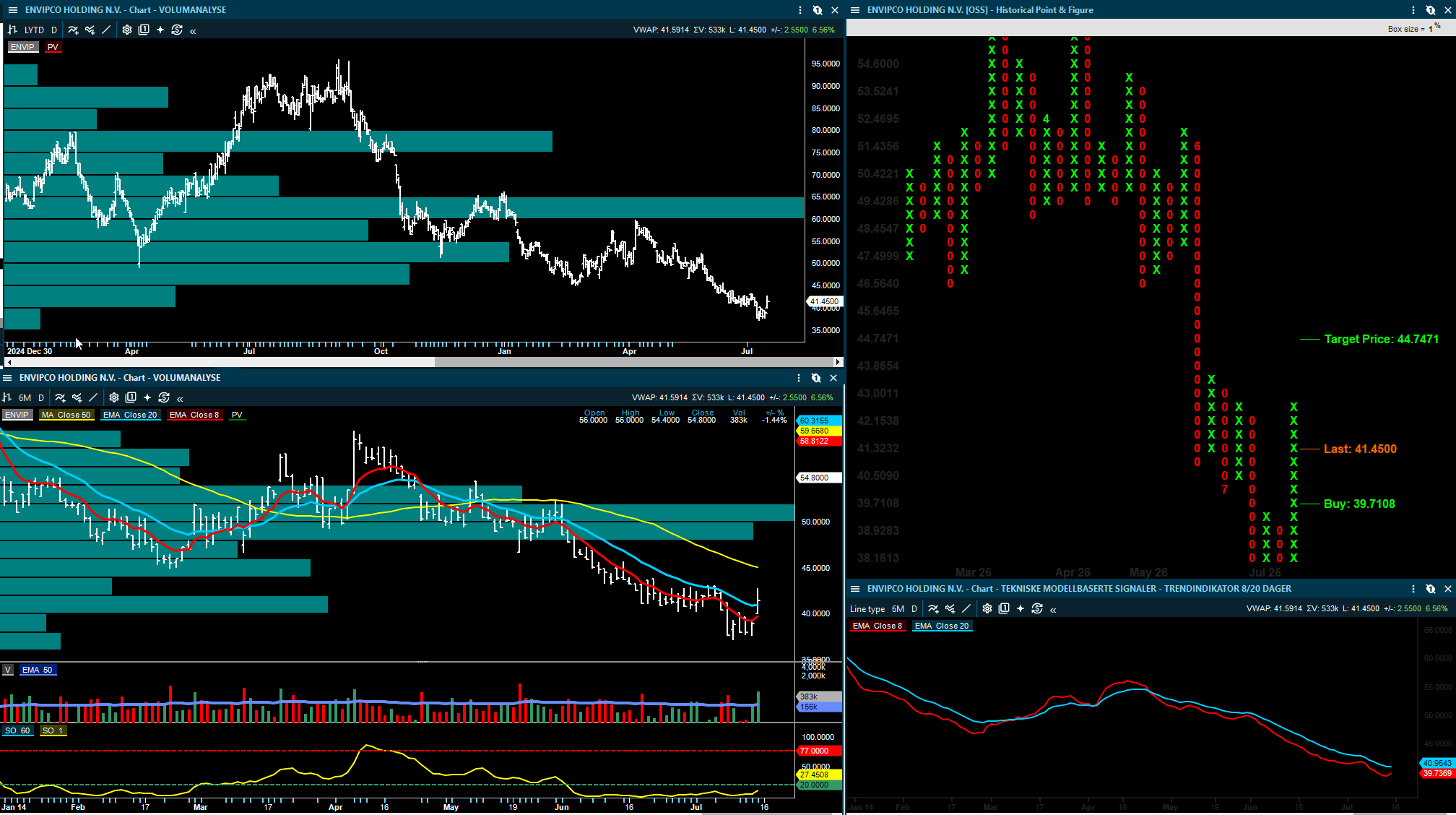This screenshot has height=815, width=1456.
Task: Click the EMA Close 8 tag in the 6M VOLUMANALYSE chart
Action: pyautogui.click(x=194, y=415)
